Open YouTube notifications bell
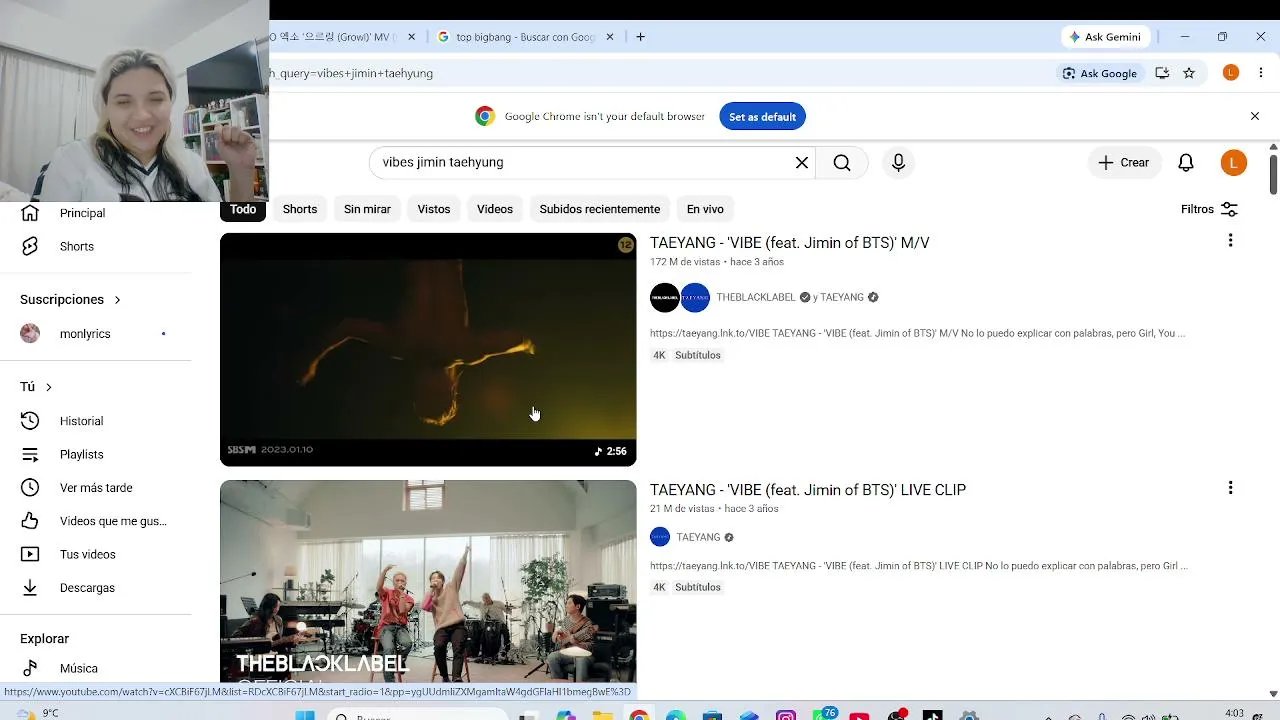The width and height of the screenshot is (1280, 720). click(x=1186, y=163)
